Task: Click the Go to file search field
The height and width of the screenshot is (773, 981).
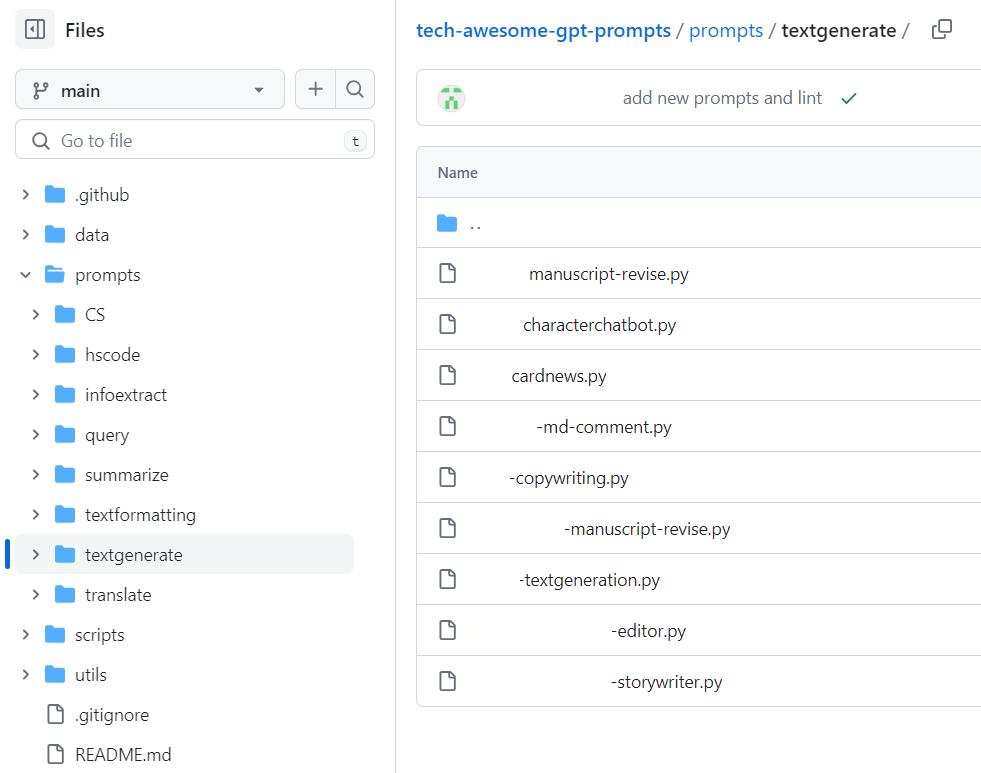Action: tap(195, 141)
